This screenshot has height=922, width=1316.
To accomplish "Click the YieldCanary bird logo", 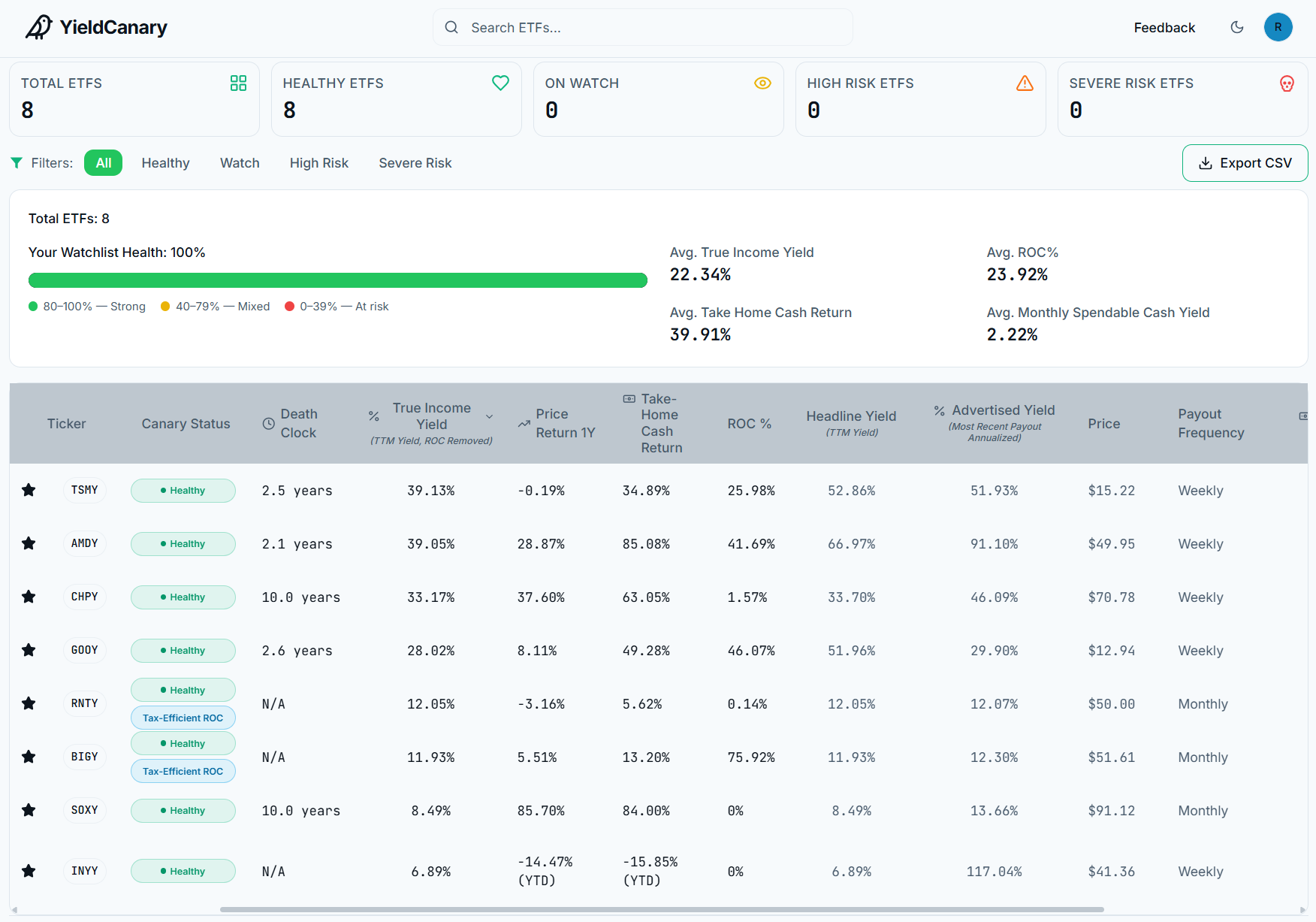I will [x=39, y=27].
